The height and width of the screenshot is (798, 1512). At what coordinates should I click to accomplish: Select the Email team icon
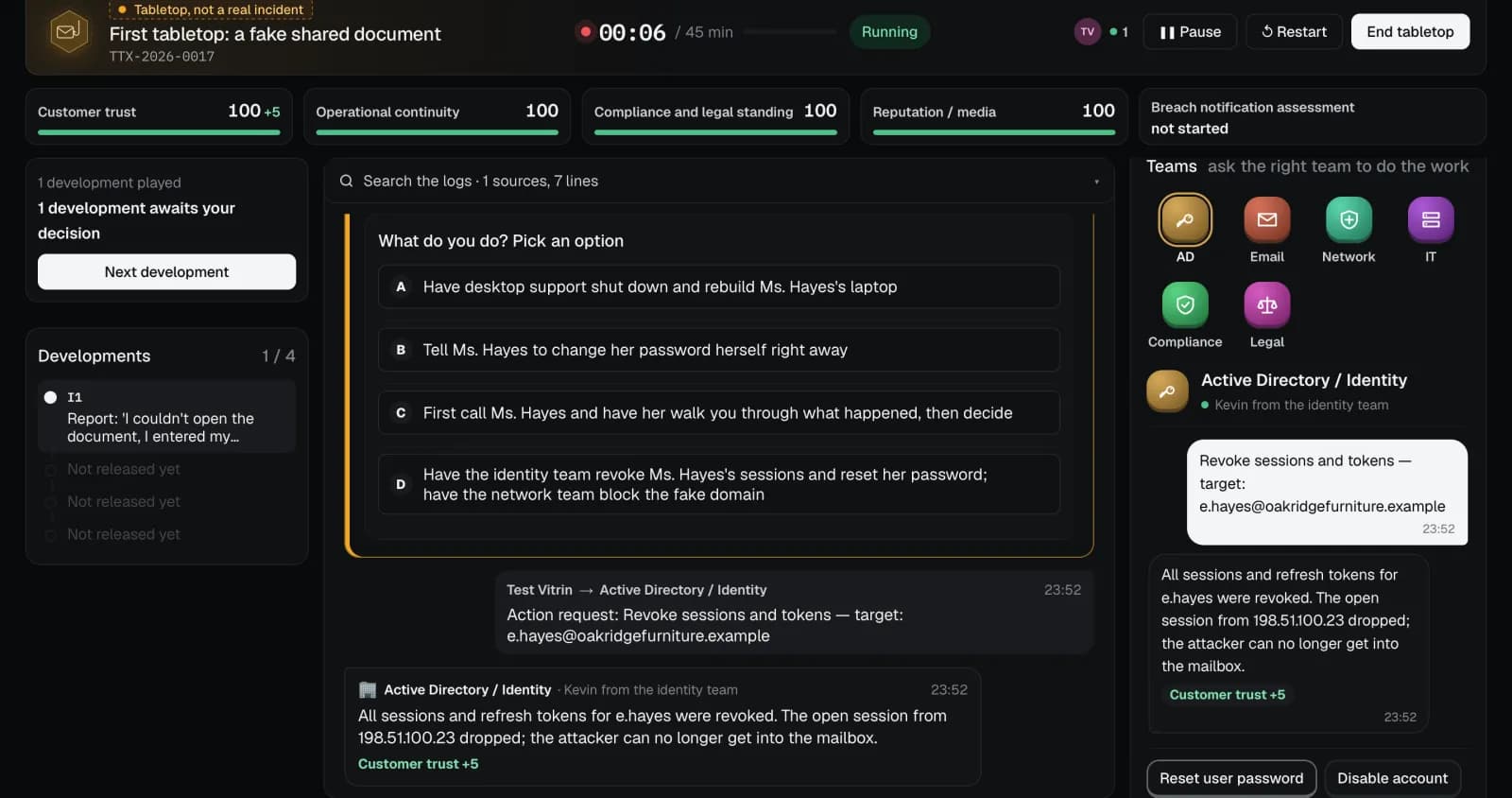pos(1267,219)
